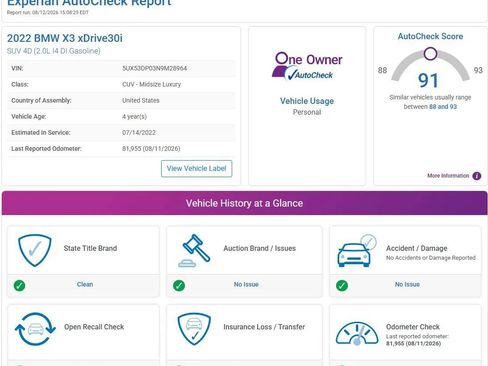Click green check in Accident / Damage card
This screenshot has width=488, height=366.
coord(342,286)
